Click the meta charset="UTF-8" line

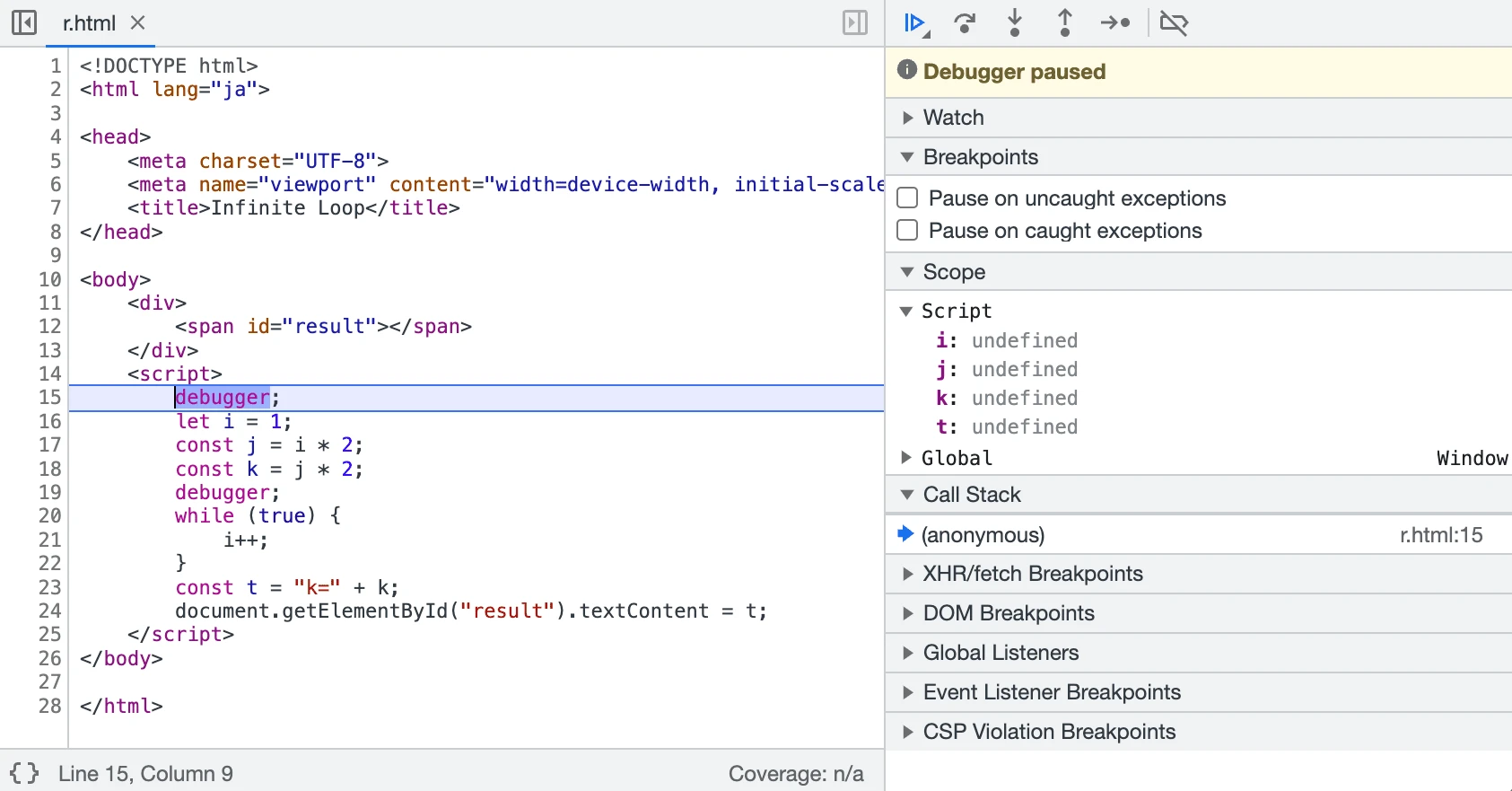coord(258,161)
